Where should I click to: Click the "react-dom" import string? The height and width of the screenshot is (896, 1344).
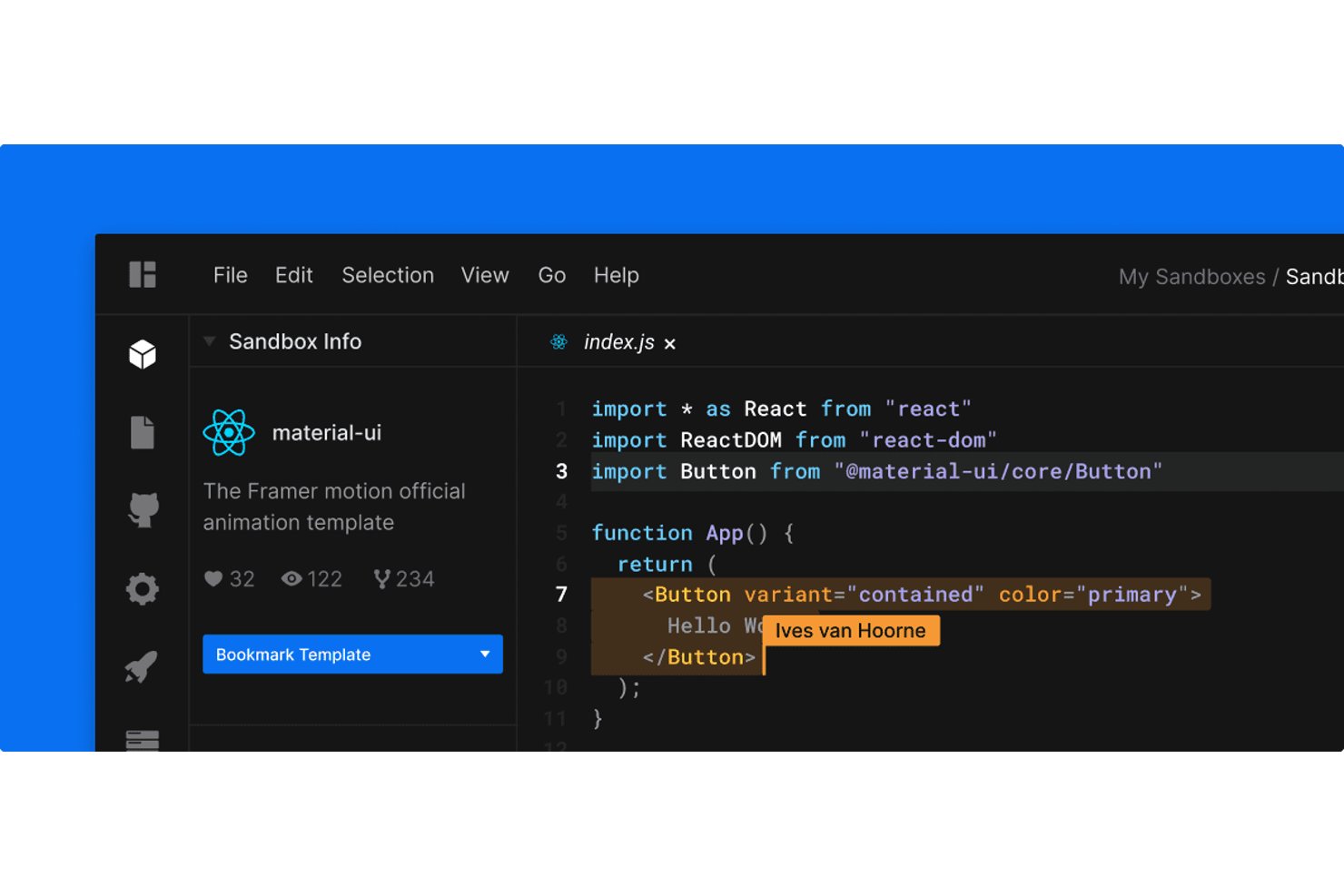(928, 440)
